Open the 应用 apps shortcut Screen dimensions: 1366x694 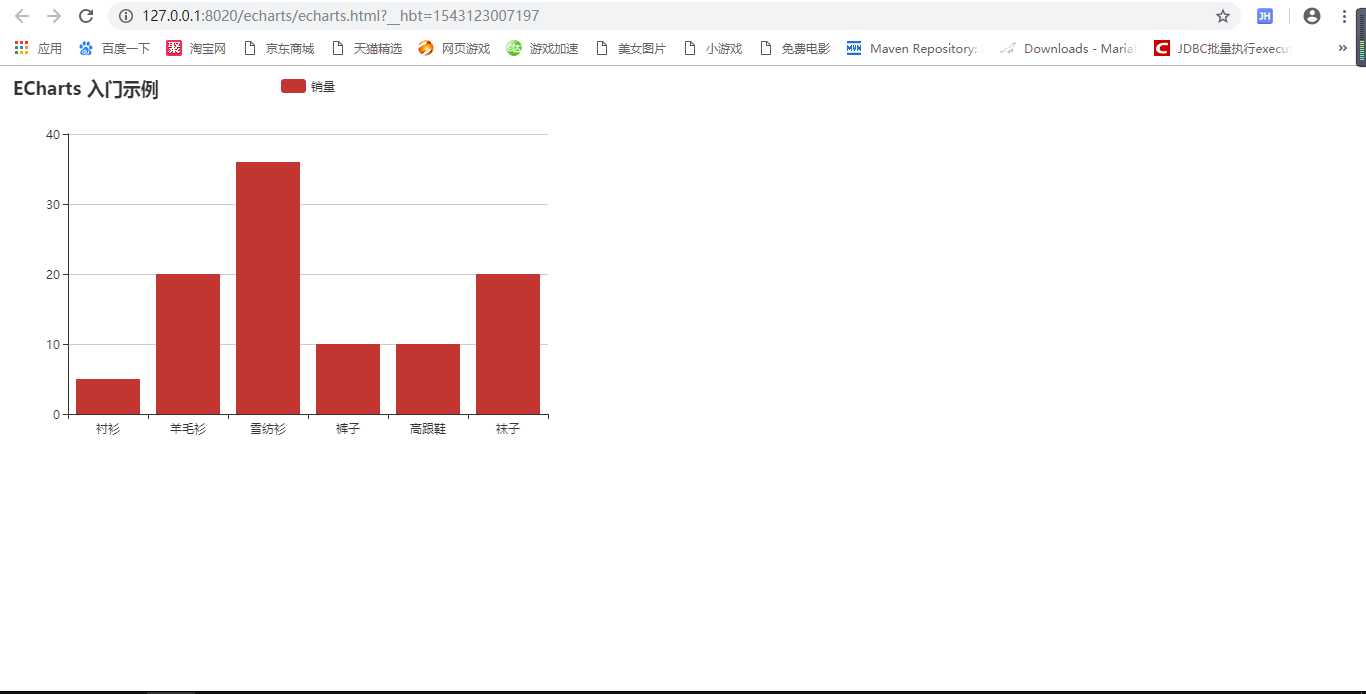click(38, 48)
